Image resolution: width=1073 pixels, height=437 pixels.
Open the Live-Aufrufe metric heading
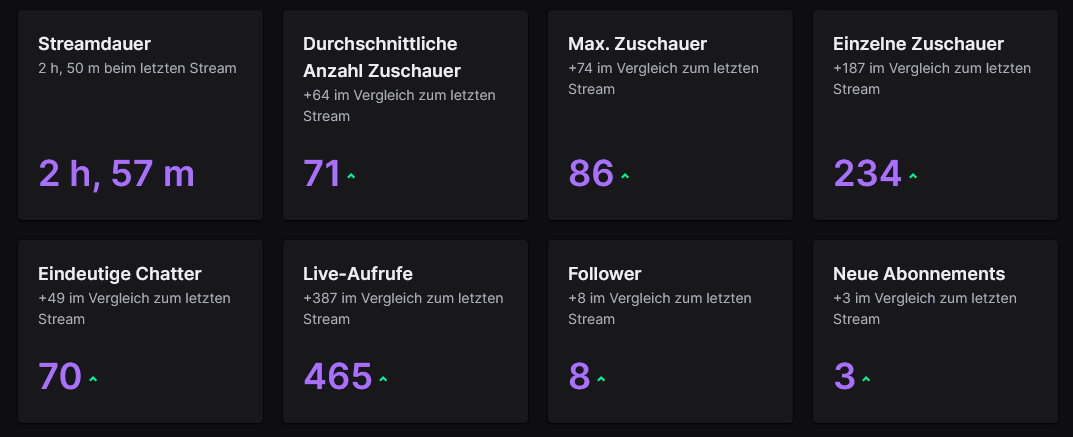358,274
